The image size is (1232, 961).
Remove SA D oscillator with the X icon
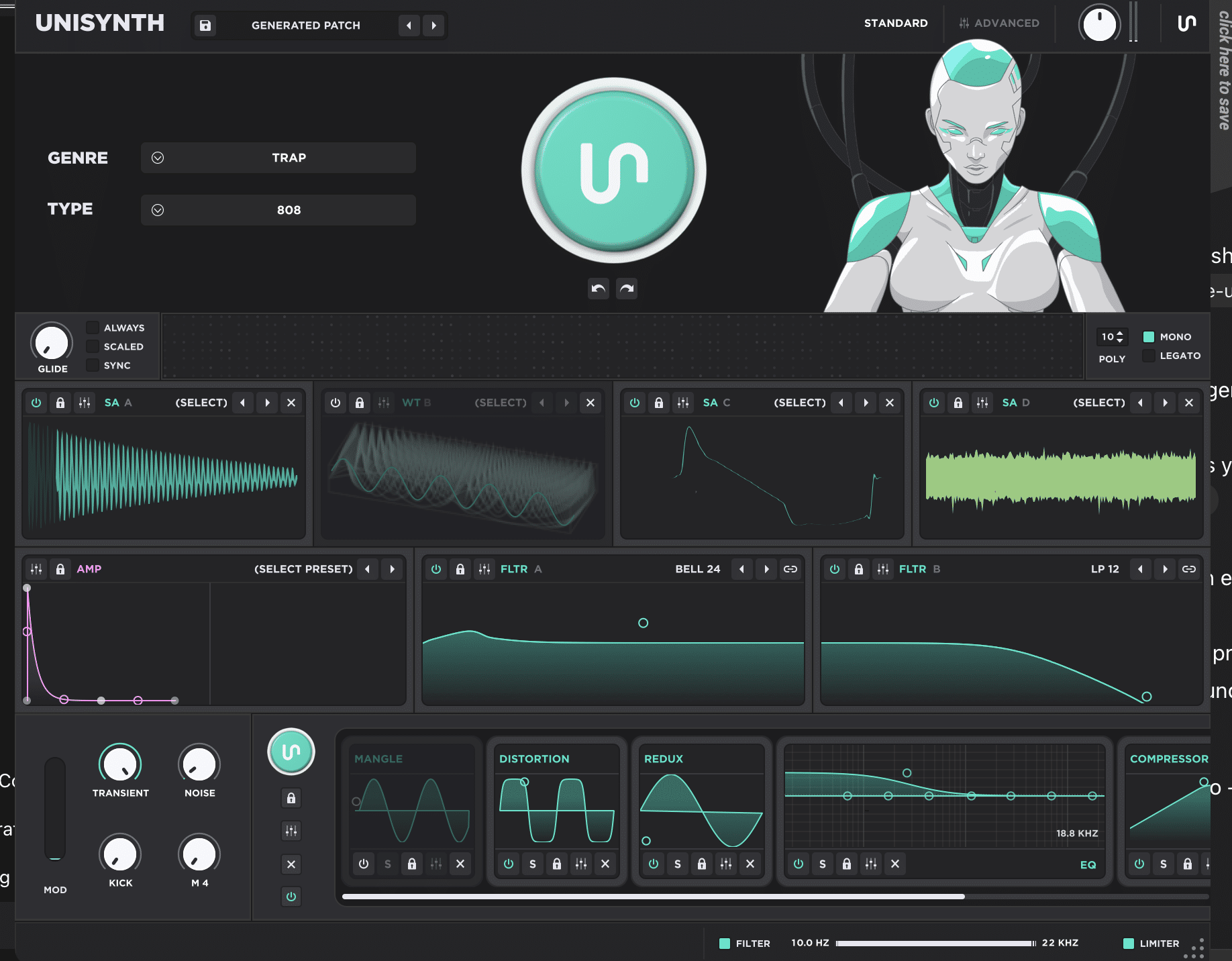point(1189,403)
